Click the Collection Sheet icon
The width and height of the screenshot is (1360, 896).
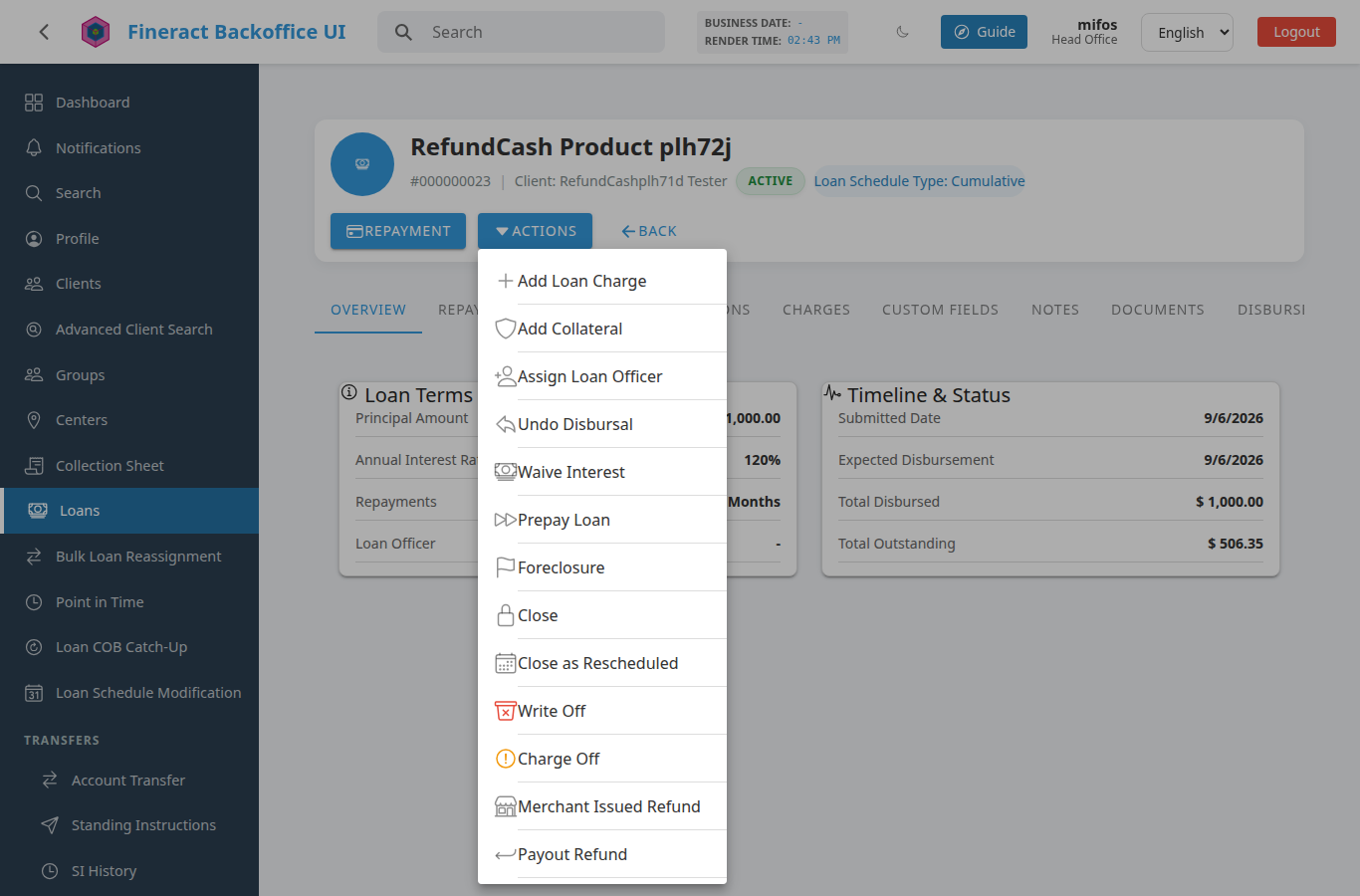[34, 466]
